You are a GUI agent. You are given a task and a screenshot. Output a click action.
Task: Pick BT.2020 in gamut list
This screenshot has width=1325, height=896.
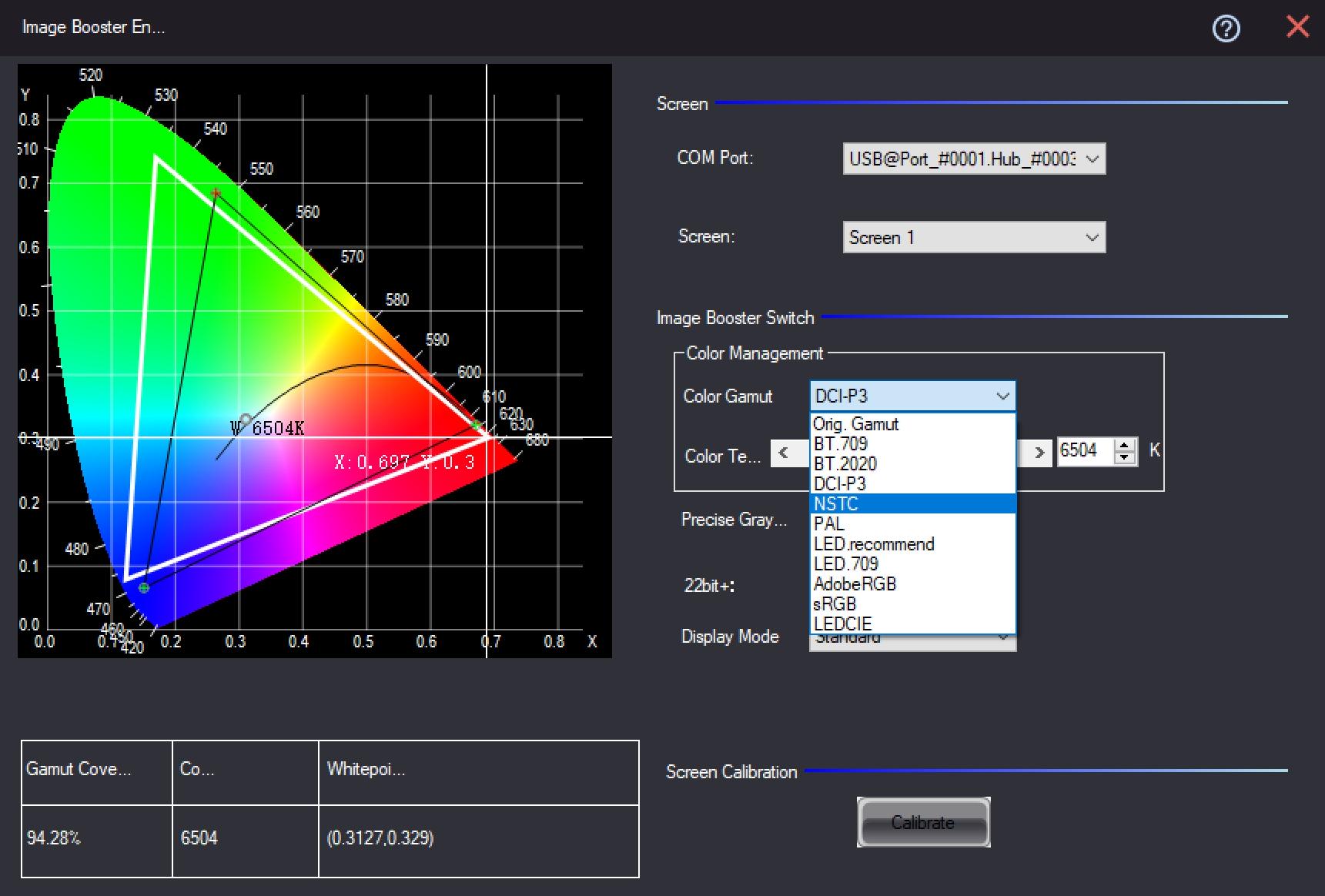coord(845,464)
